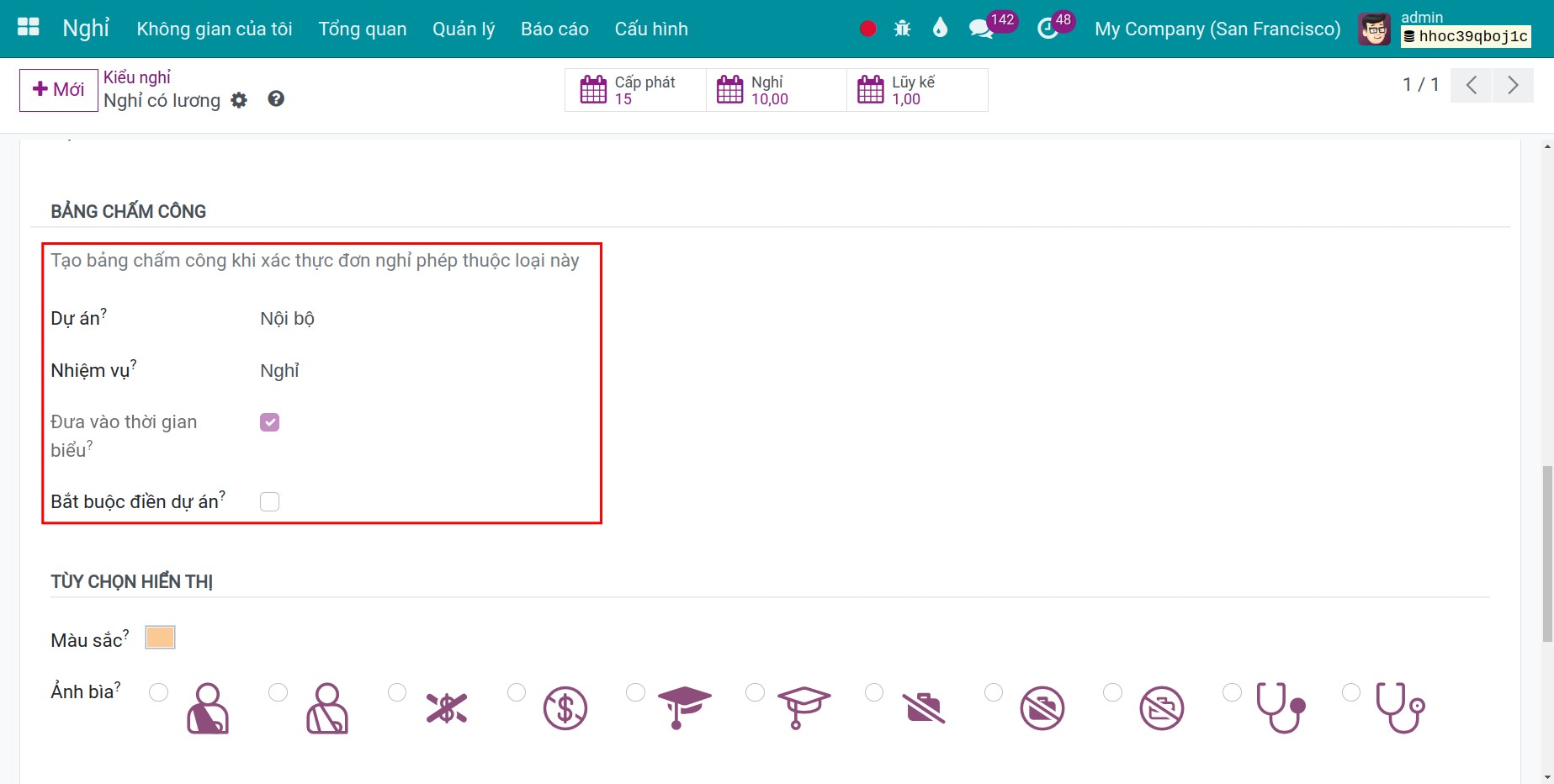
Task: Click the vertical scrollbar thumb
Action: point(1547,554)
